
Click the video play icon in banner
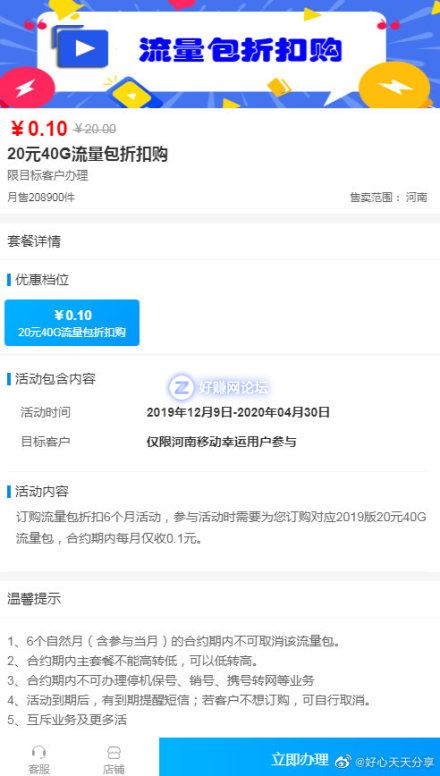(x=82, y=48)
